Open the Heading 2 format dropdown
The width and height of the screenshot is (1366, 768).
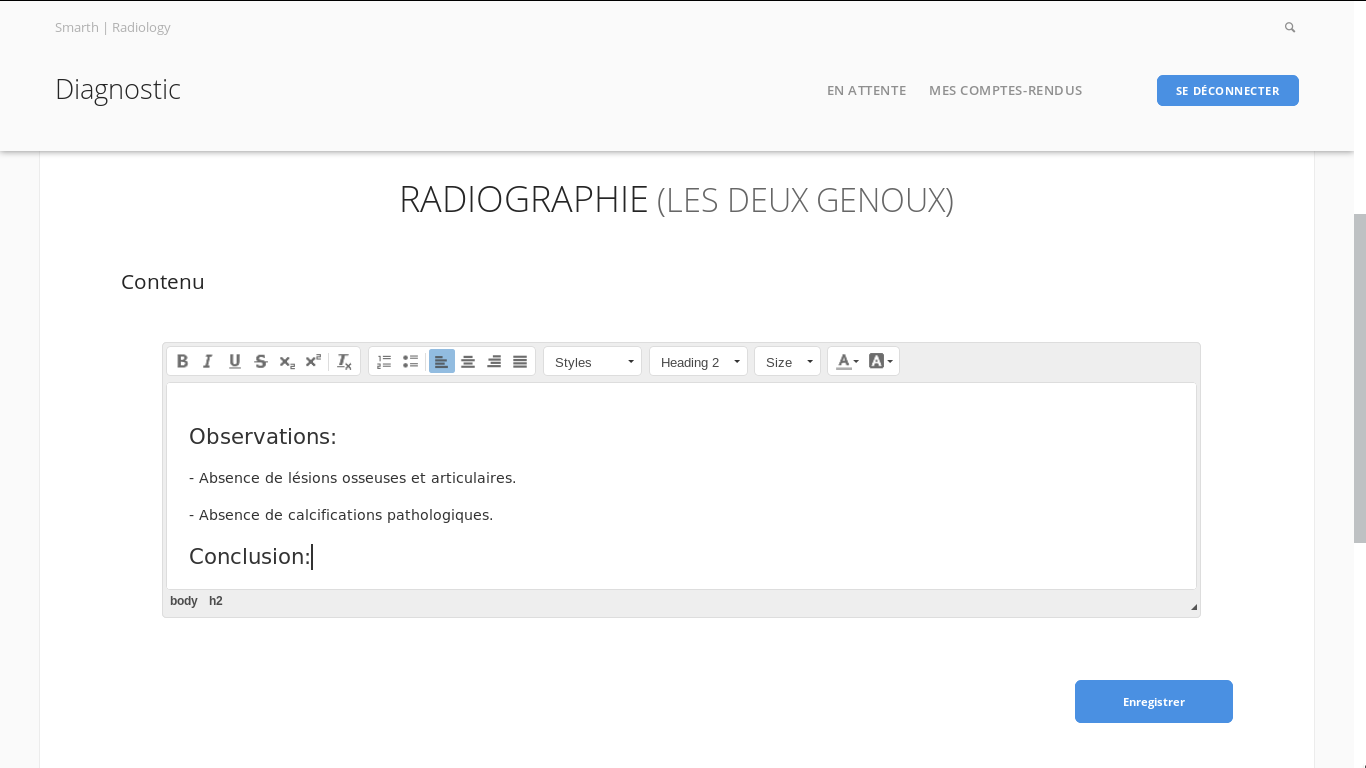point(698,361)
